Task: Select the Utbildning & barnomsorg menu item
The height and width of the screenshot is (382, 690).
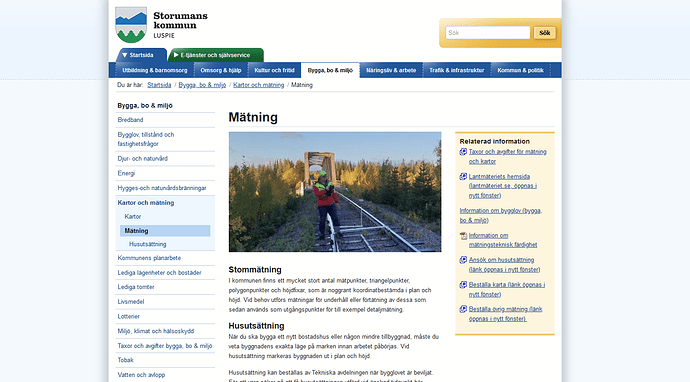Action: [154, 70]
